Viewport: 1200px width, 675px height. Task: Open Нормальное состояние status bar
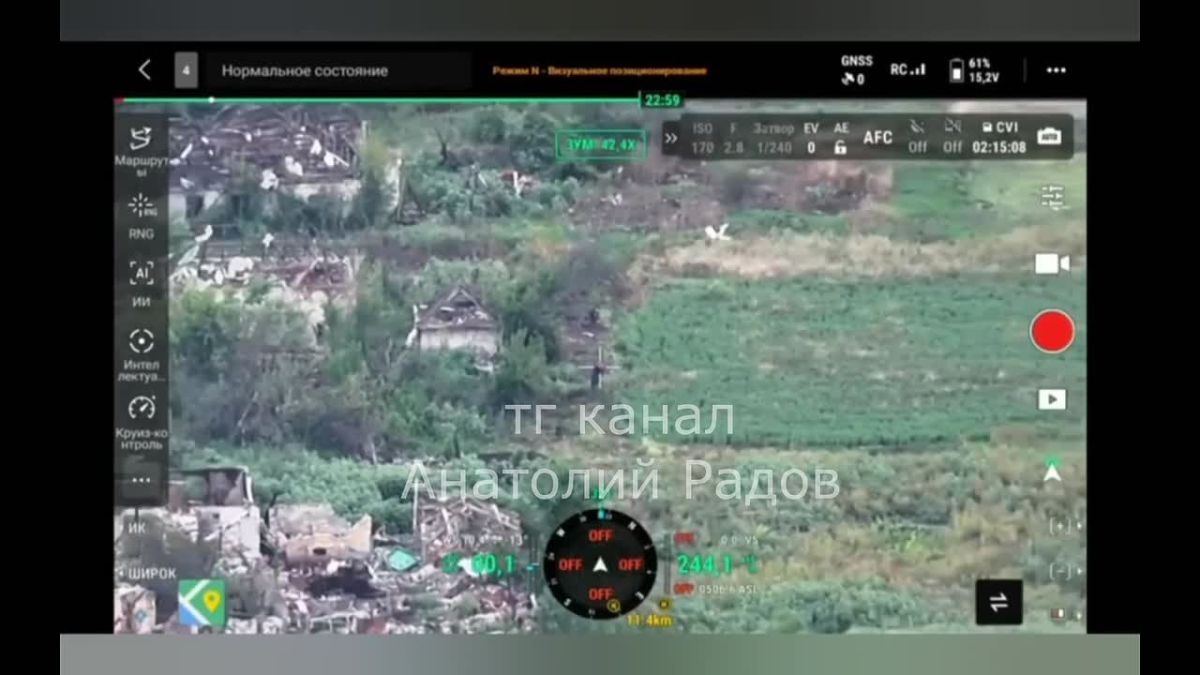338,71
